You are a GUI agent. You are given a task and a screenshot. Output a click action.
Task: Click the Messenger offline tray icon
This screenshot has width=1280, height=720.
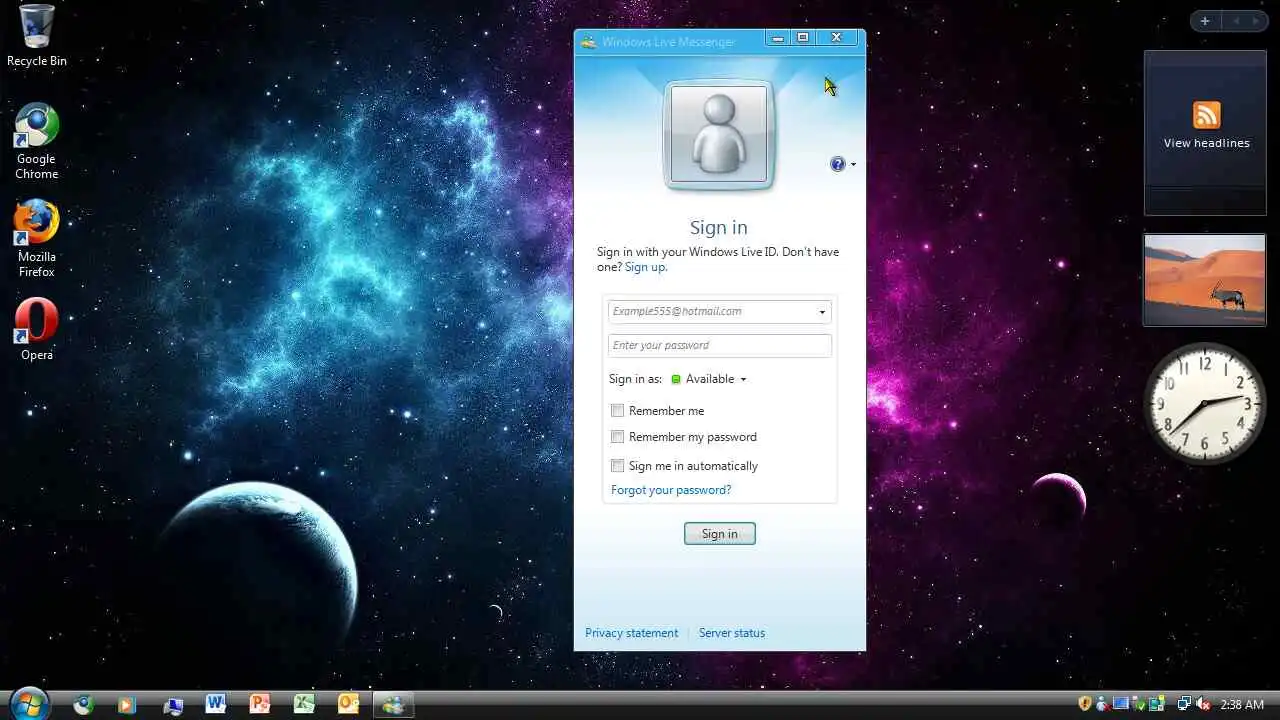(1103, 704)
